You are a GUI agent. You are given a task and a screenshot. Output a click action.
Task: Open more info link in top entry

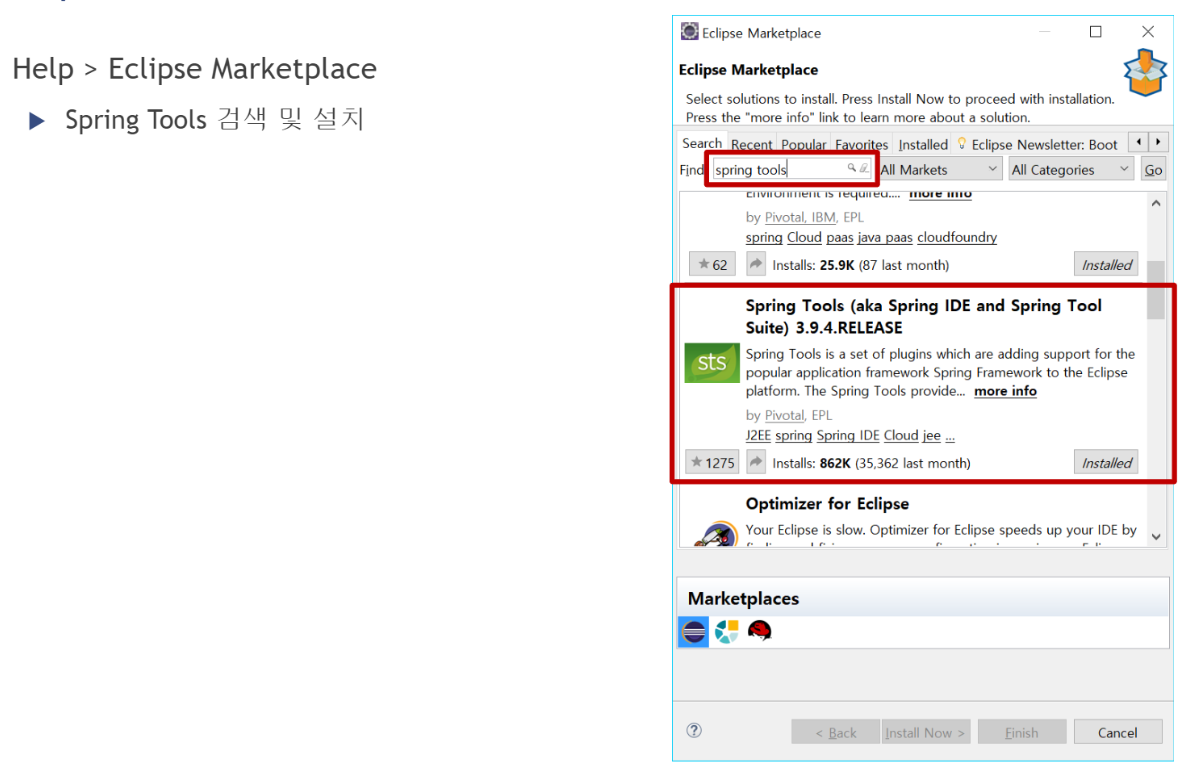940,194
